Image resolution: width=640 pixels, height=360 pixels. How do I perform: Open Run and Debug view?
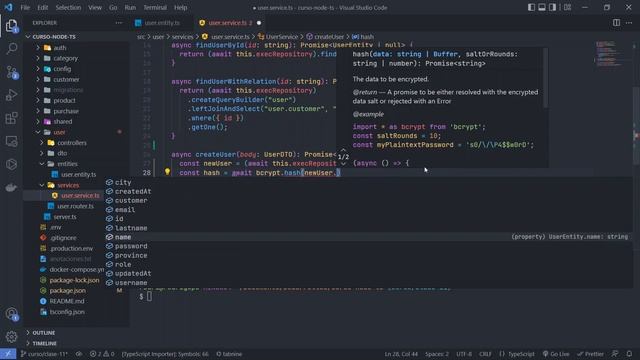click(11, 95)
